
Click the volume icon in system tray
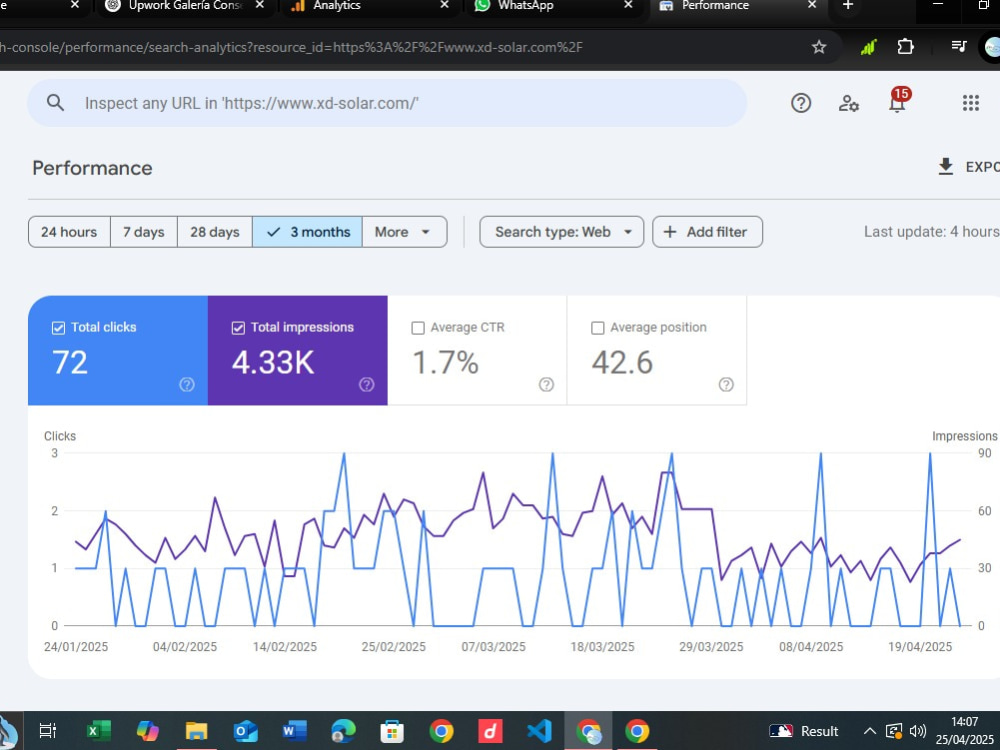(918, 731)
